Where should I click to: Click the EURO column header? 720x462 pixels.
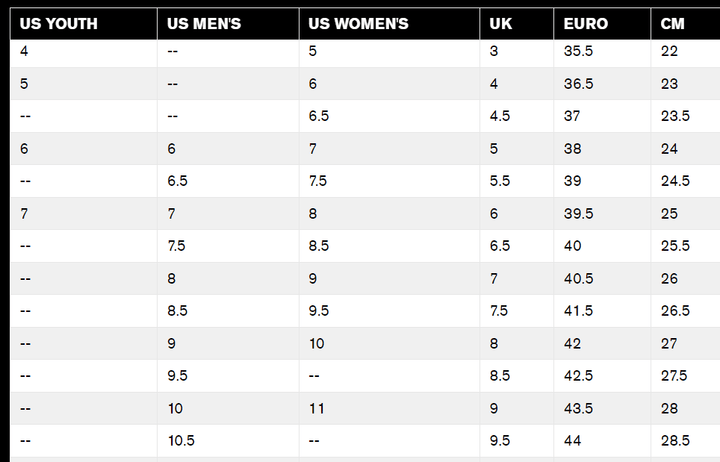point(585,24)
